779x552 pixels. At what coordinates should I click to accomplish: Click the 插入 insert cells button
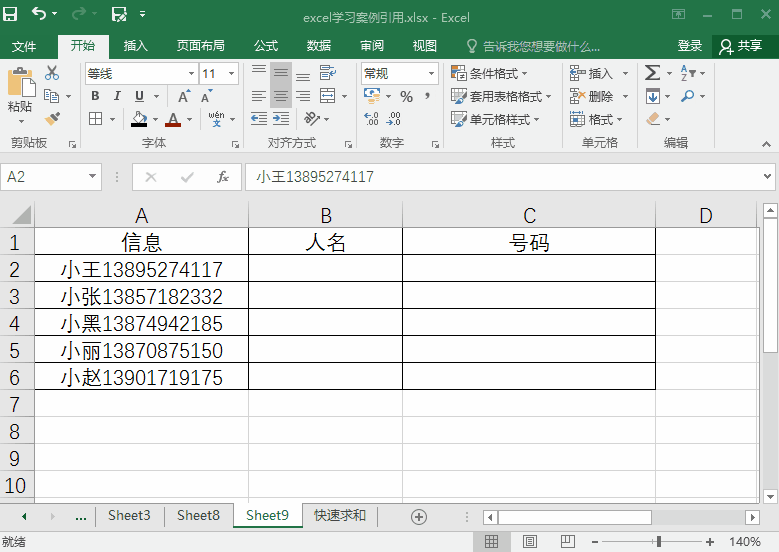pyautogui.click(x=599, y=73)
